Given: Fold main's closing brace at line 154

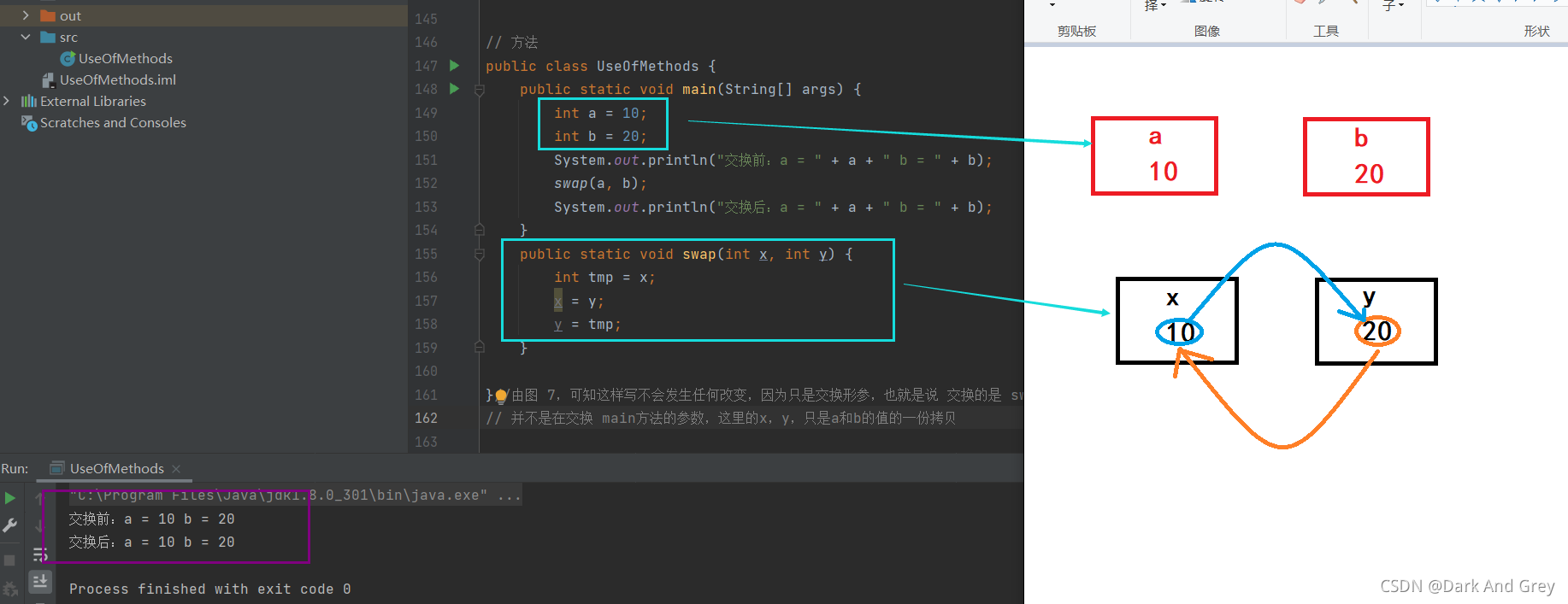Looking at the screenshot, I should tap(480, 230).
